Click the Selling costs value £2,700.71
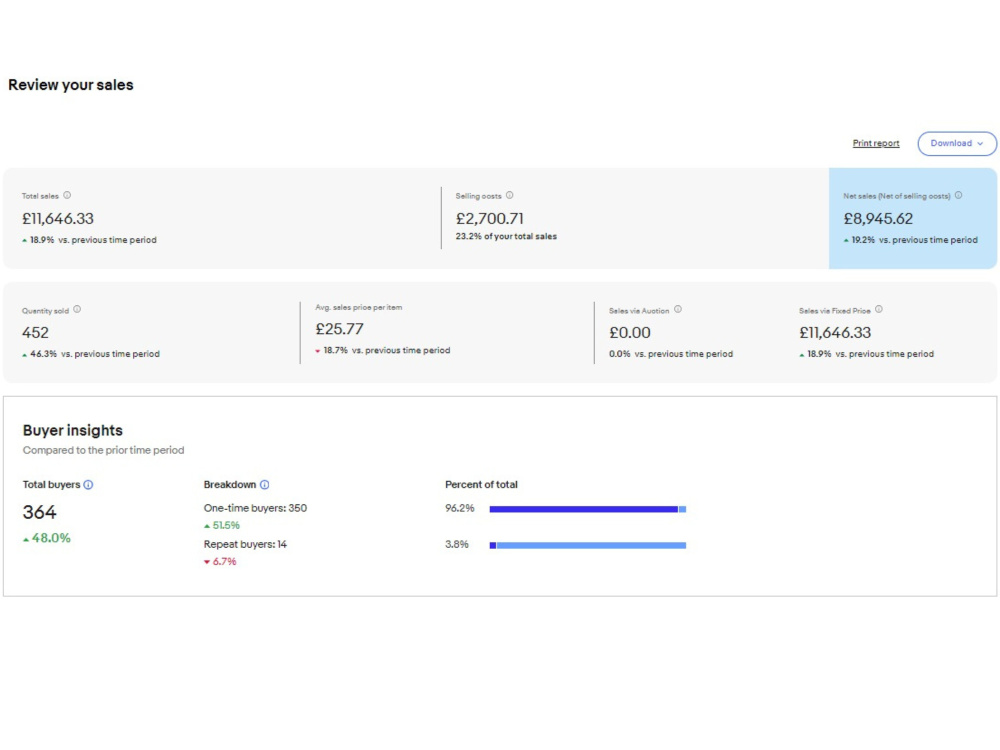1000x750 pixels. point(490,219)
